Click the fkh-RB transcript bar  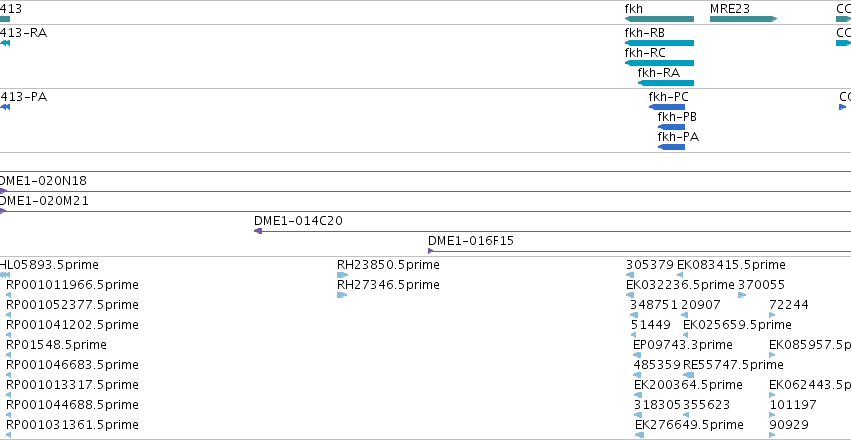pyautogui.click(x=659, y=43)
